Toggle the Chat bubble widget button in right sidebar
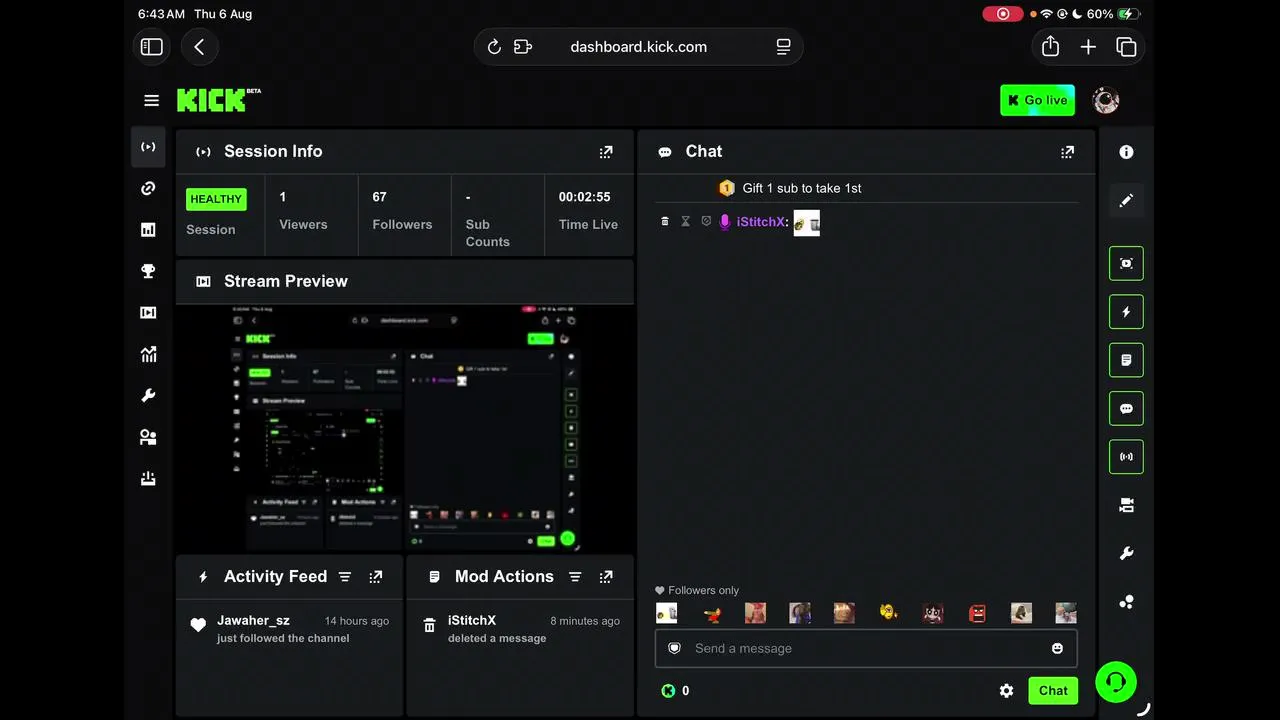Image resolution: width=1280 pixels, height=720 pixels. click(x=1126, y=409)
